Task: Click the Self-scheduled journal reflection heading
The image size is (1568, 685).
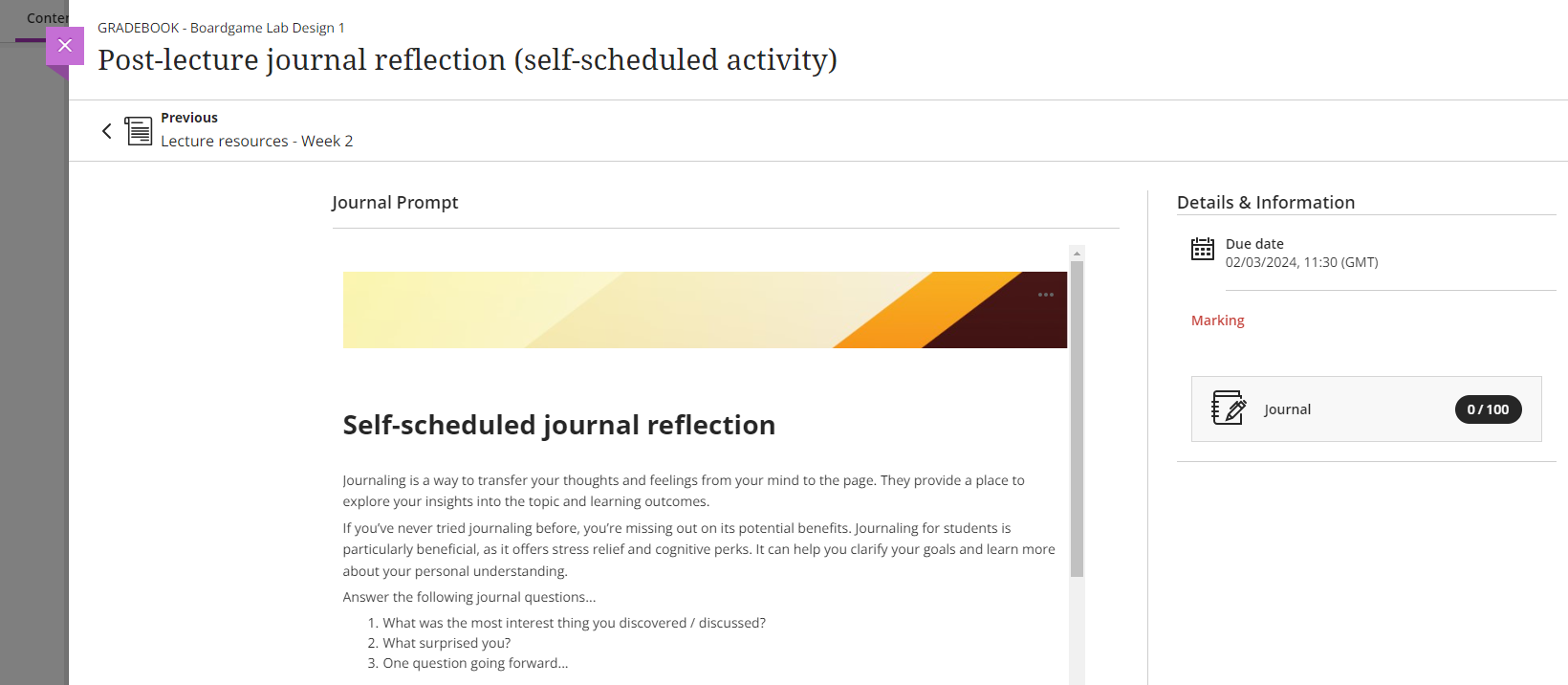Action: point(558,425)
